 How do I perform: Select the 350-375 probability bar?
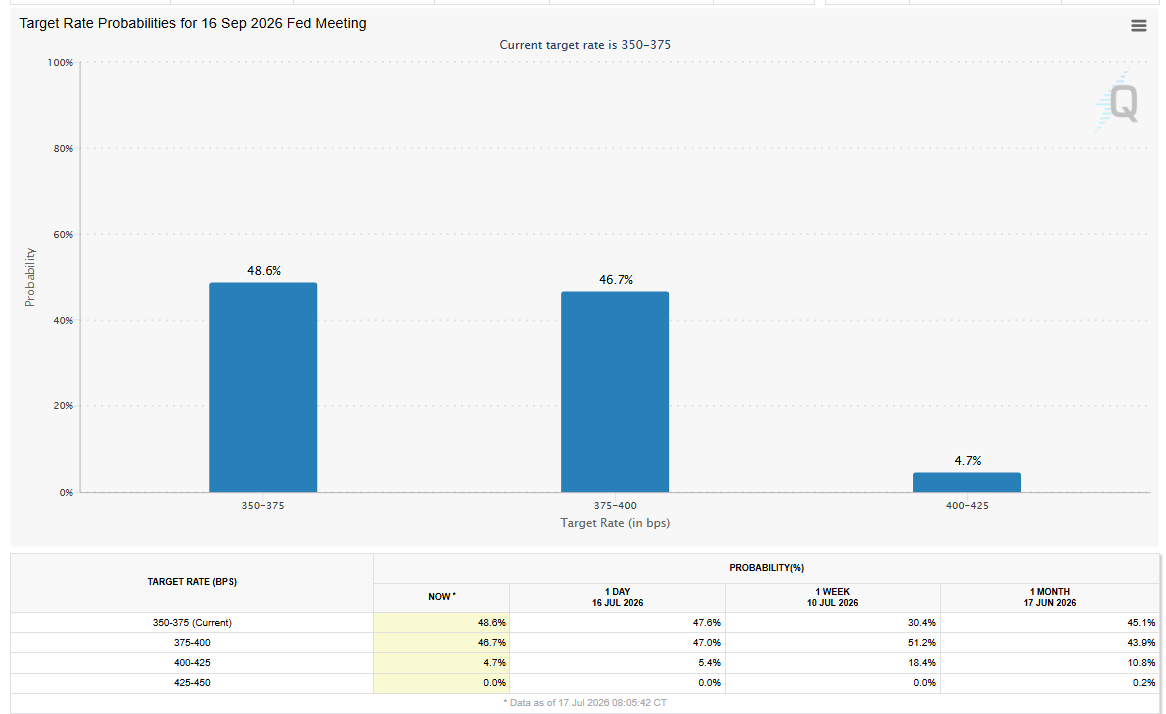coord(263,387)
